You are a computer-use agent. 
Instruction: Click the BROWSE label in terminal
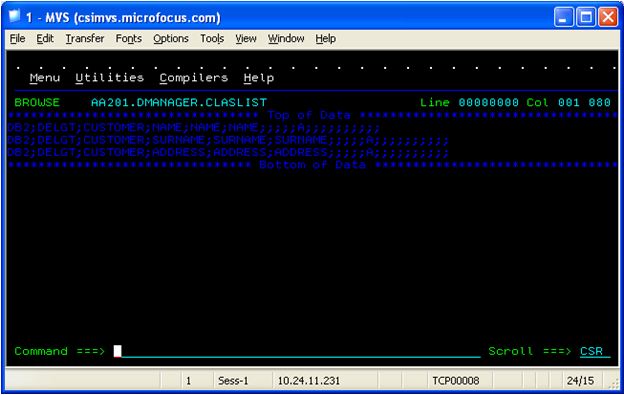37,102
